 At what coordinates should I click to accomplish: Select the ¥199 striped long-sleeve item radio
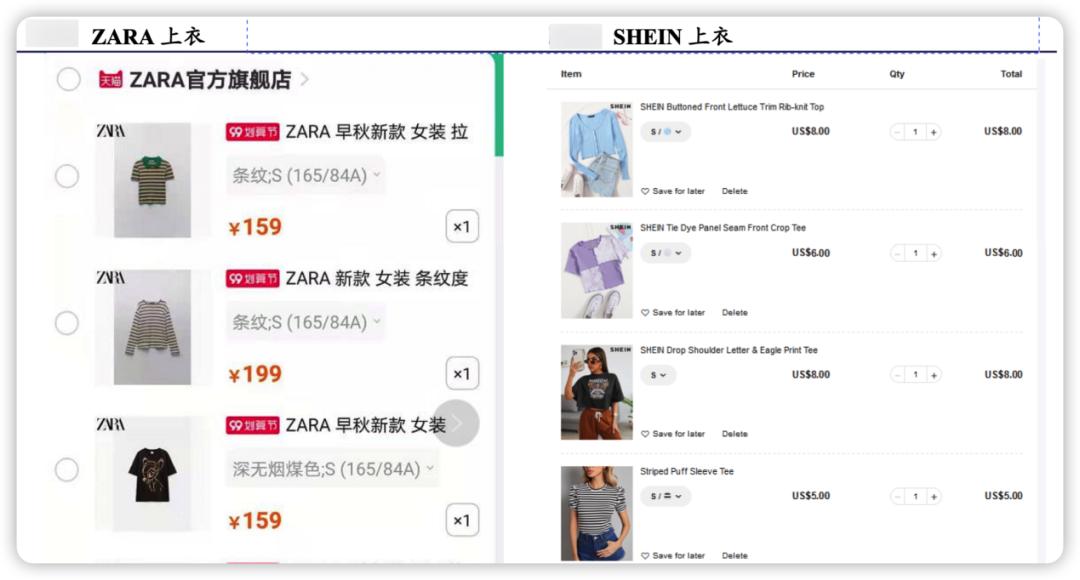coord(67,322)
